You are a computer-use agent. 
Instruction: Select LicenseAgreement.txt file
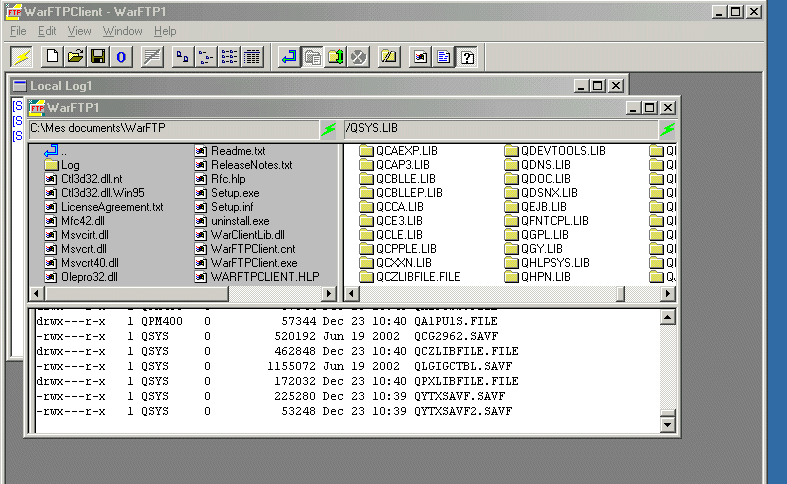coord(104,207)
